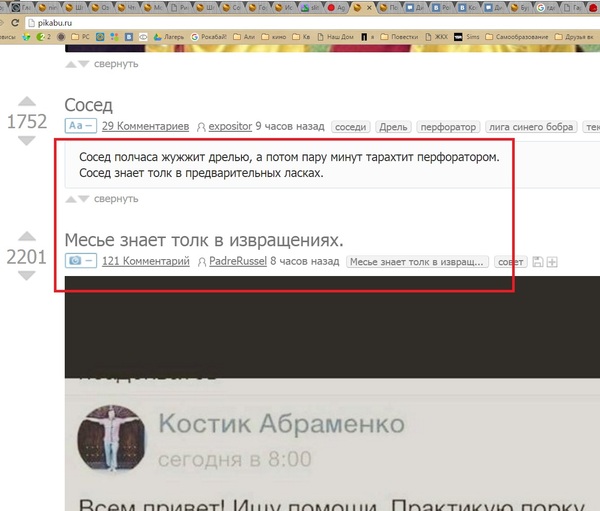Switch to the 'Чт' browser tab

(x=127, y=7)
